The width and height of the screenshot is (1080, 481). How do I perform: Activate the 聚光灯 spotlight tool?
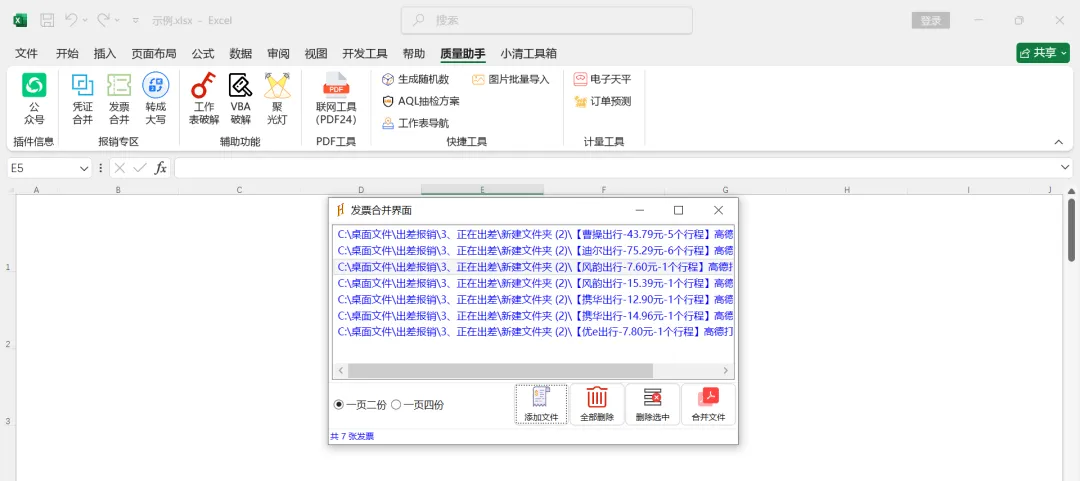point(278,99)
